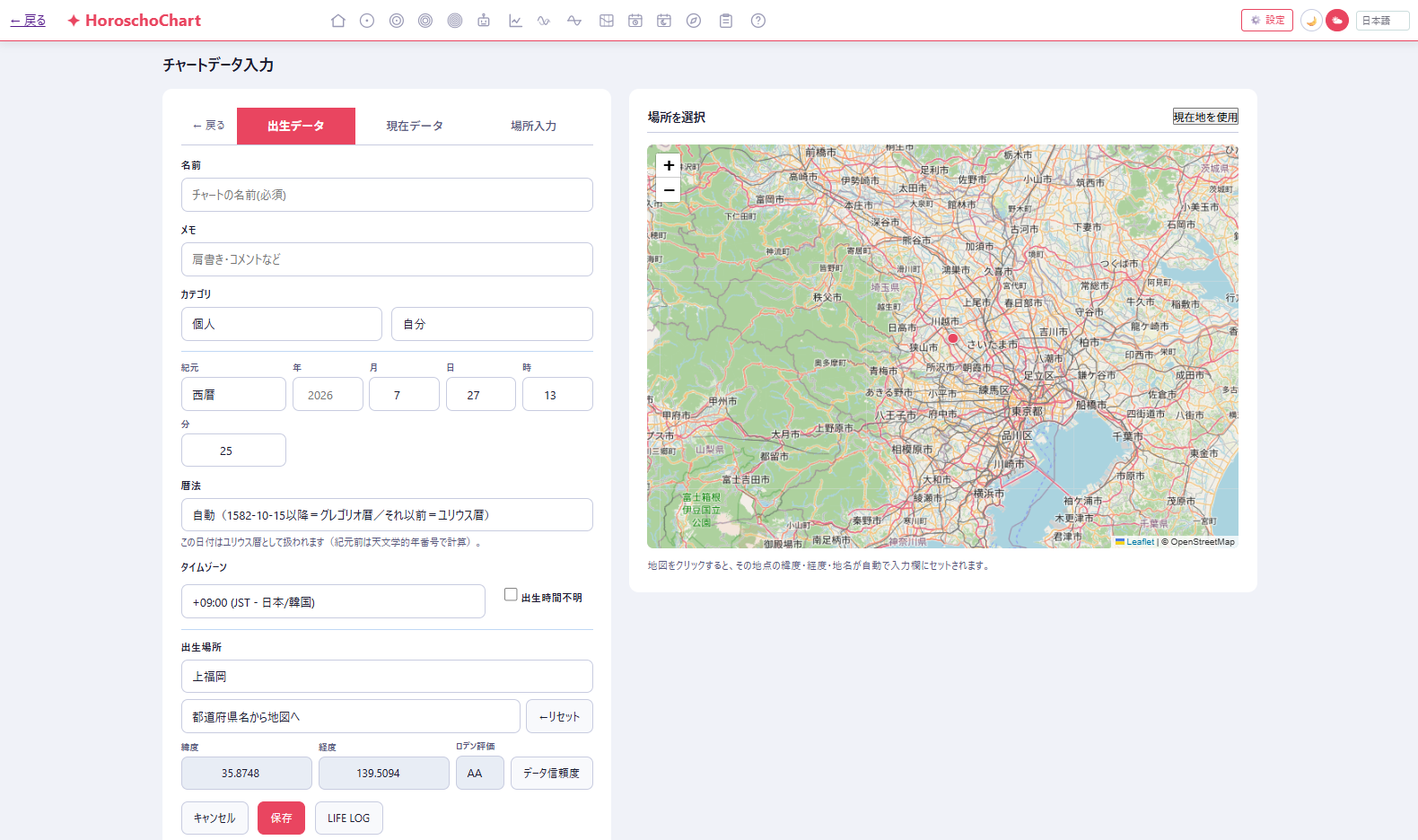Open the LIFE LOG button

(x=348, y=818)
